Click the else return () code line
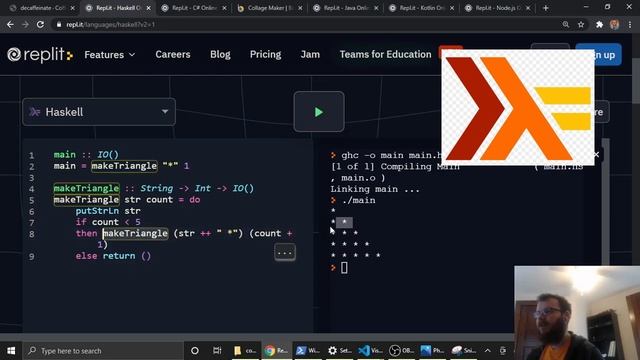This screenshot has height=360, width=640. [x=113, y=256]
